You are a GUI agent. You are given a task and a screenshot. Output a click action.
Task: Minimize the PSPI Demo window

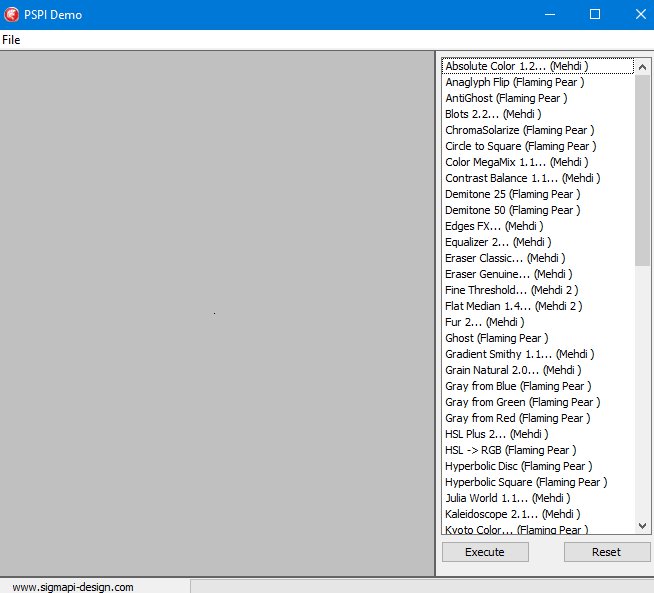tap(550, 15)
